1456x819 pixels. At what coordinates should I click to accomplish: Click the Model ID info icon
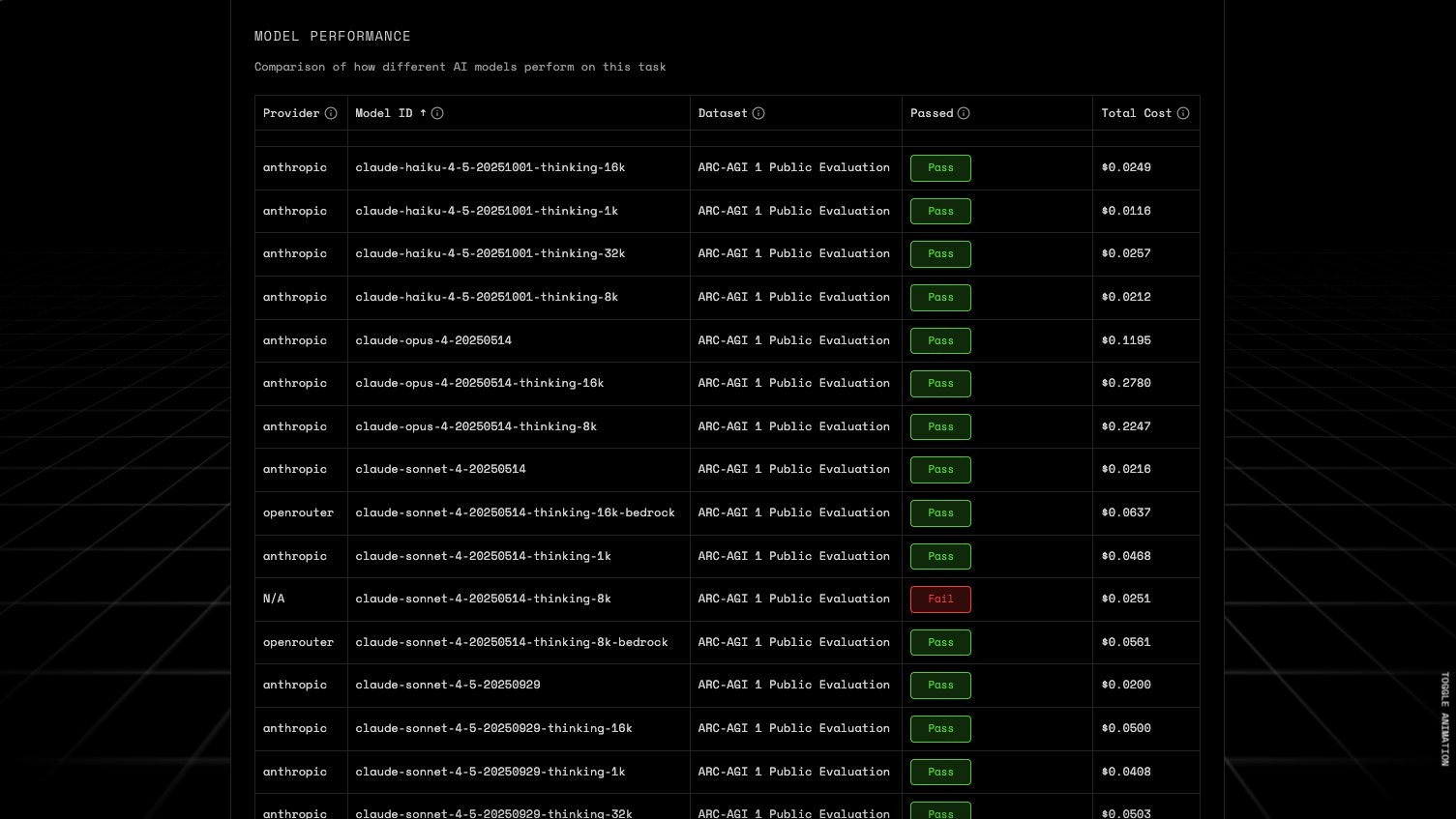point(437,113)
